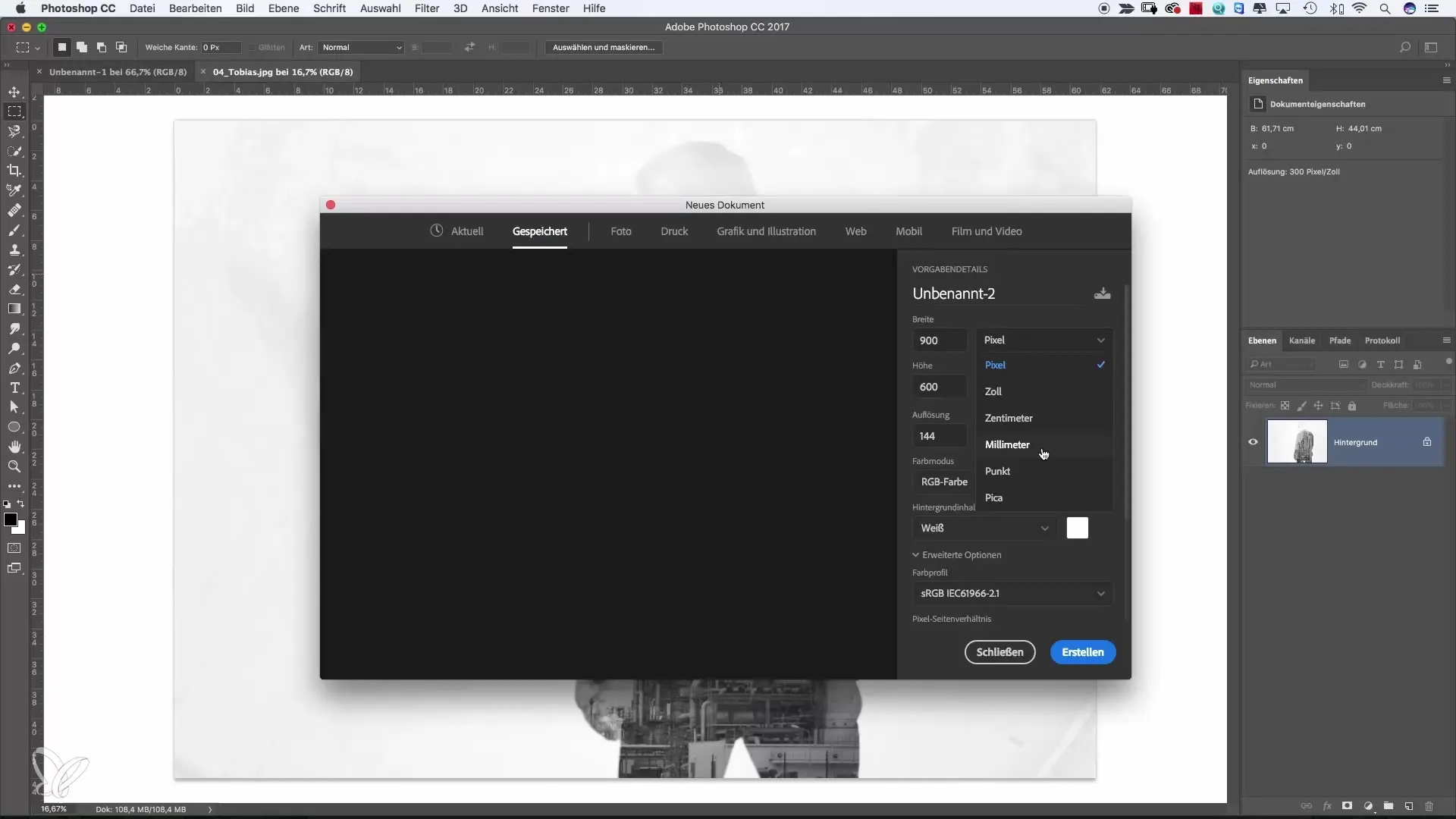
Task: Select the Type tool
Action: [x=14, y=388]
